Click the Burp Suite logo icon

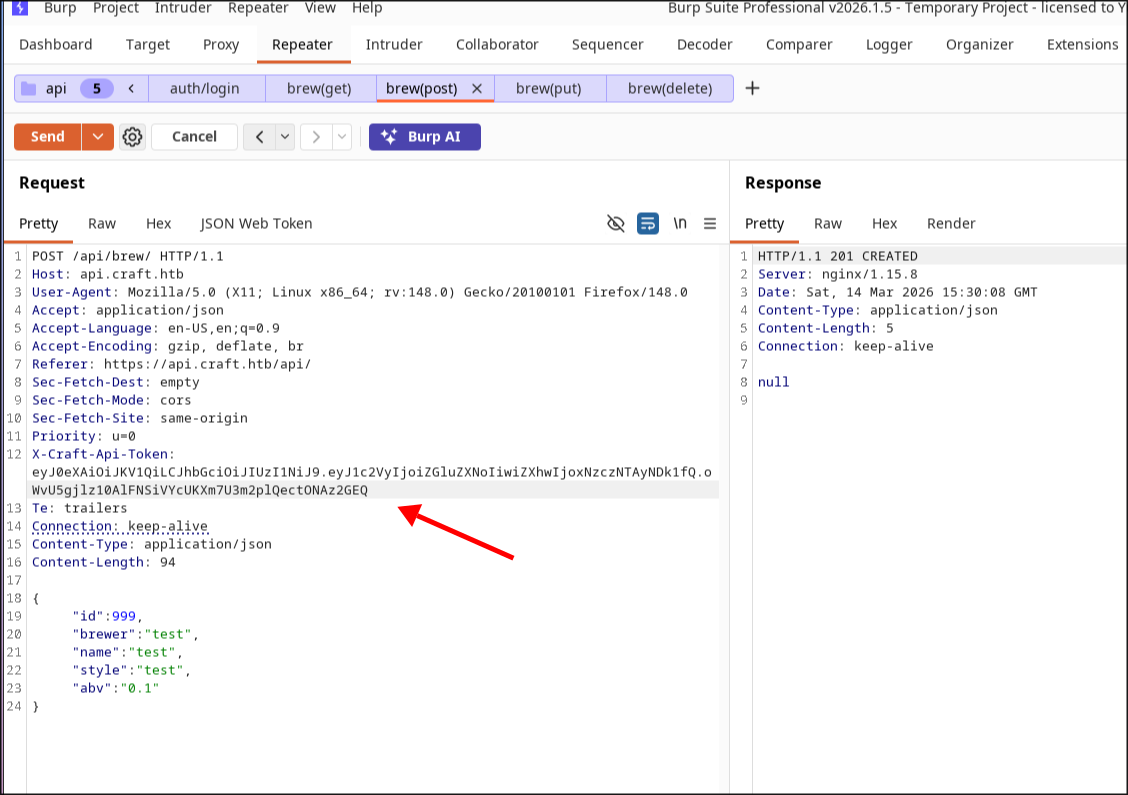tap(20, 7)
